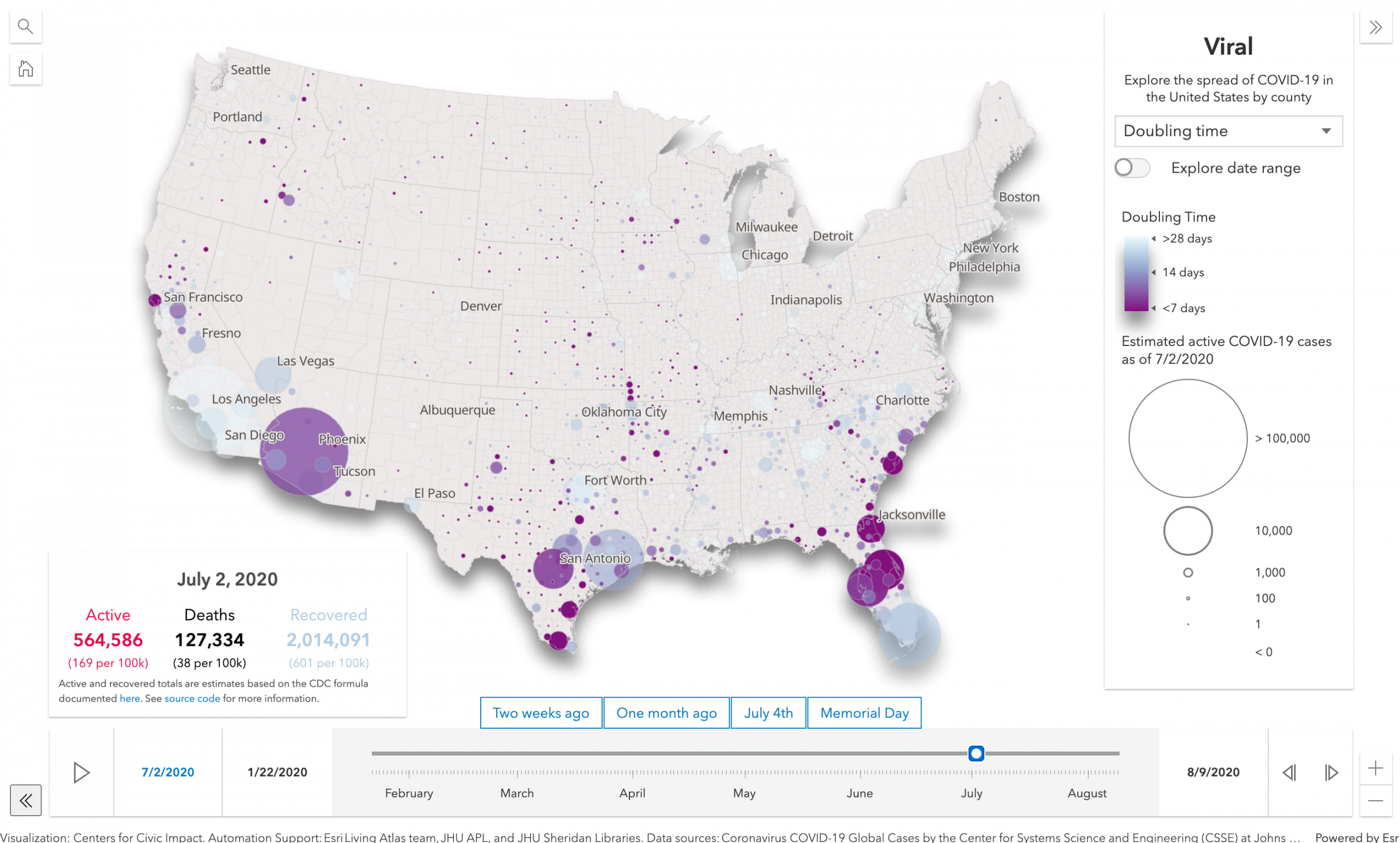Step forward to the next date

click(x=1331, y=772)
